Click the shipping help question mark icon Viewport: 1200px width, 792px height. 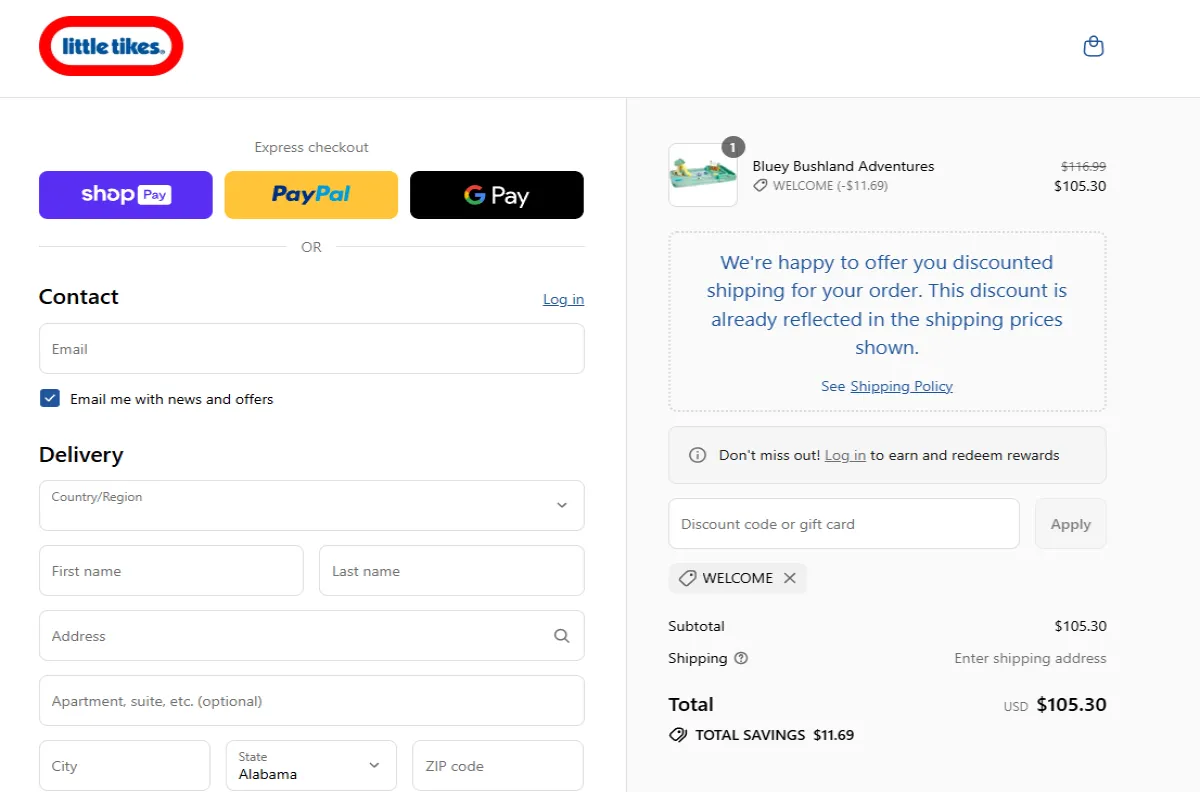(738, 658)
